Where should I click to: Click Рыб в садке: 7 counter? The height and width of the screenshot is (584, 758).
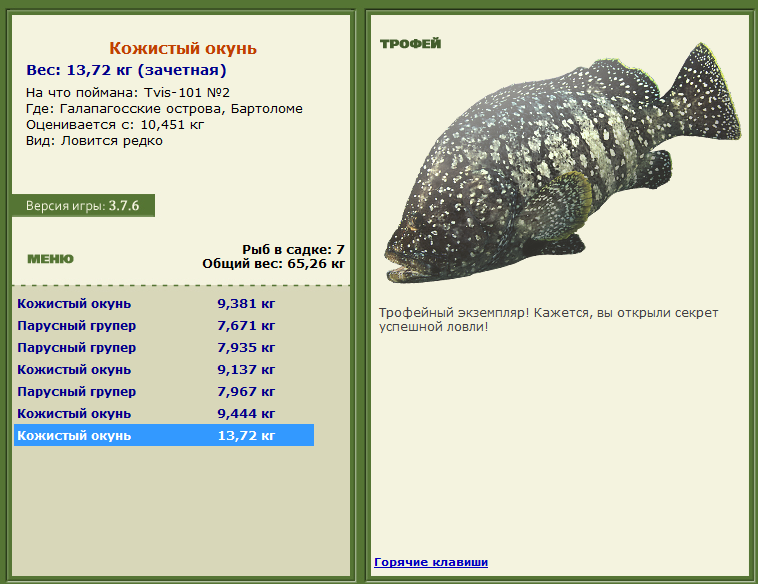pos(293,249)
